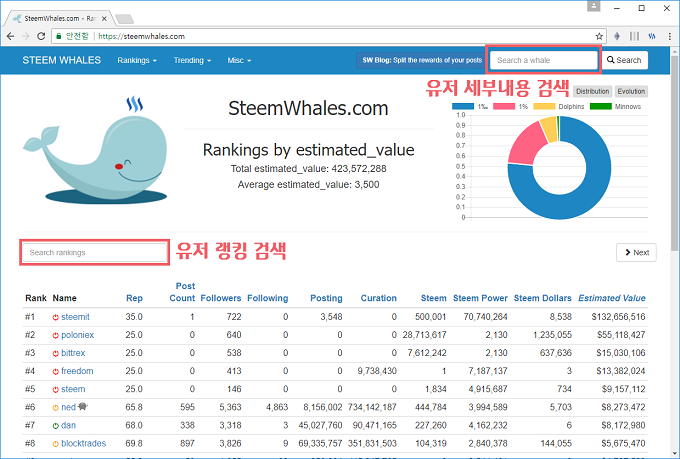Switch chart to Distribution view

[x=592, y=92]
